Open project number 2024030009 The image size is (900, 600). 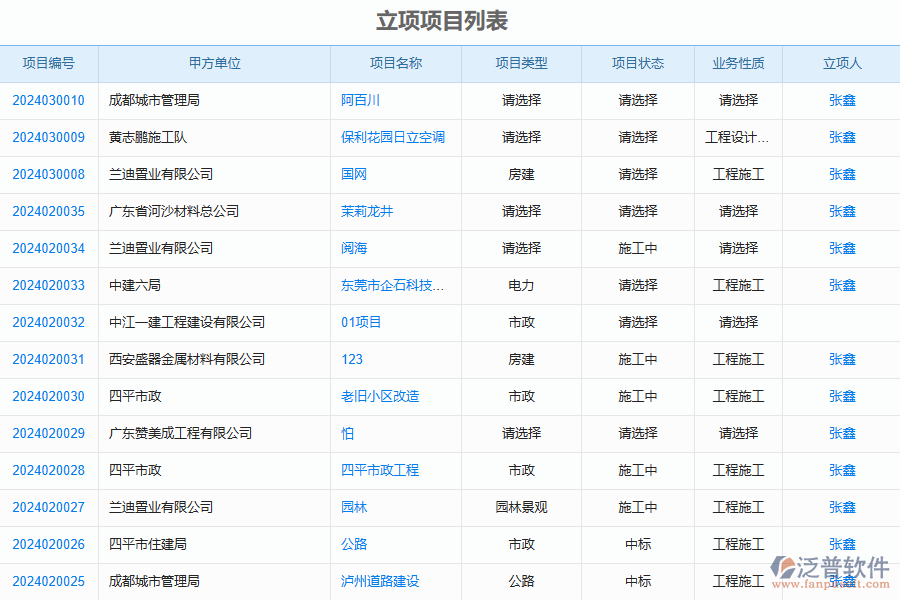tap(49, 138)
